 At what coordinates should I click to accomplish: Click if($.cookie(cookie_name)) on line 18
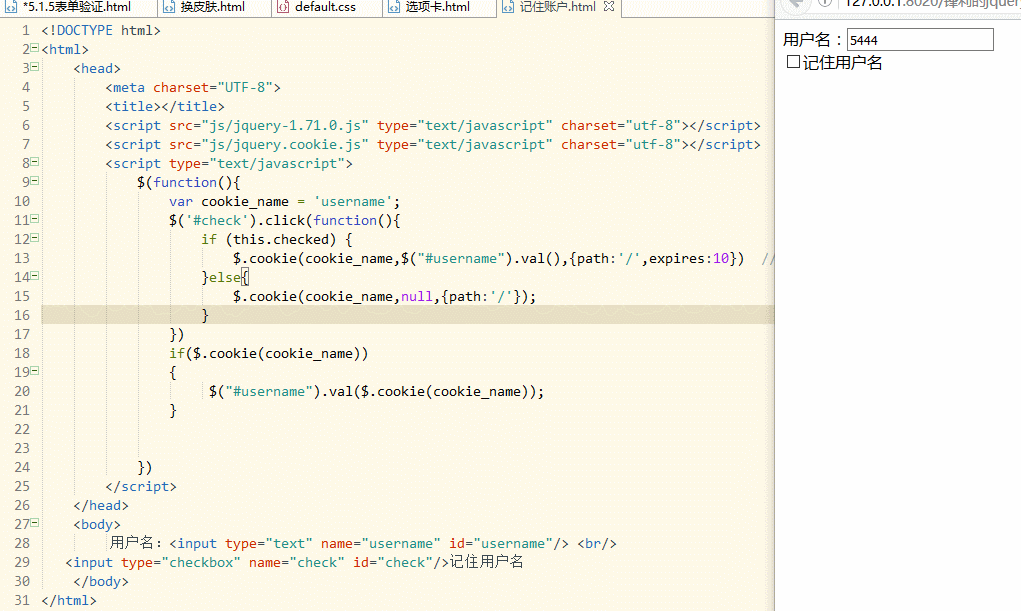(x=268, y=354)
